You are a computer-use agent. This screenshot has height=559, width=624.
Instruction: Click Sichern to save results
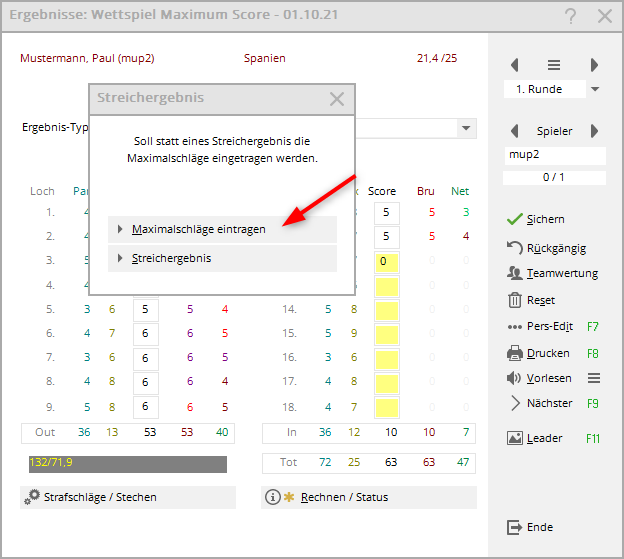pyautogui.click(x=536, y=219)
